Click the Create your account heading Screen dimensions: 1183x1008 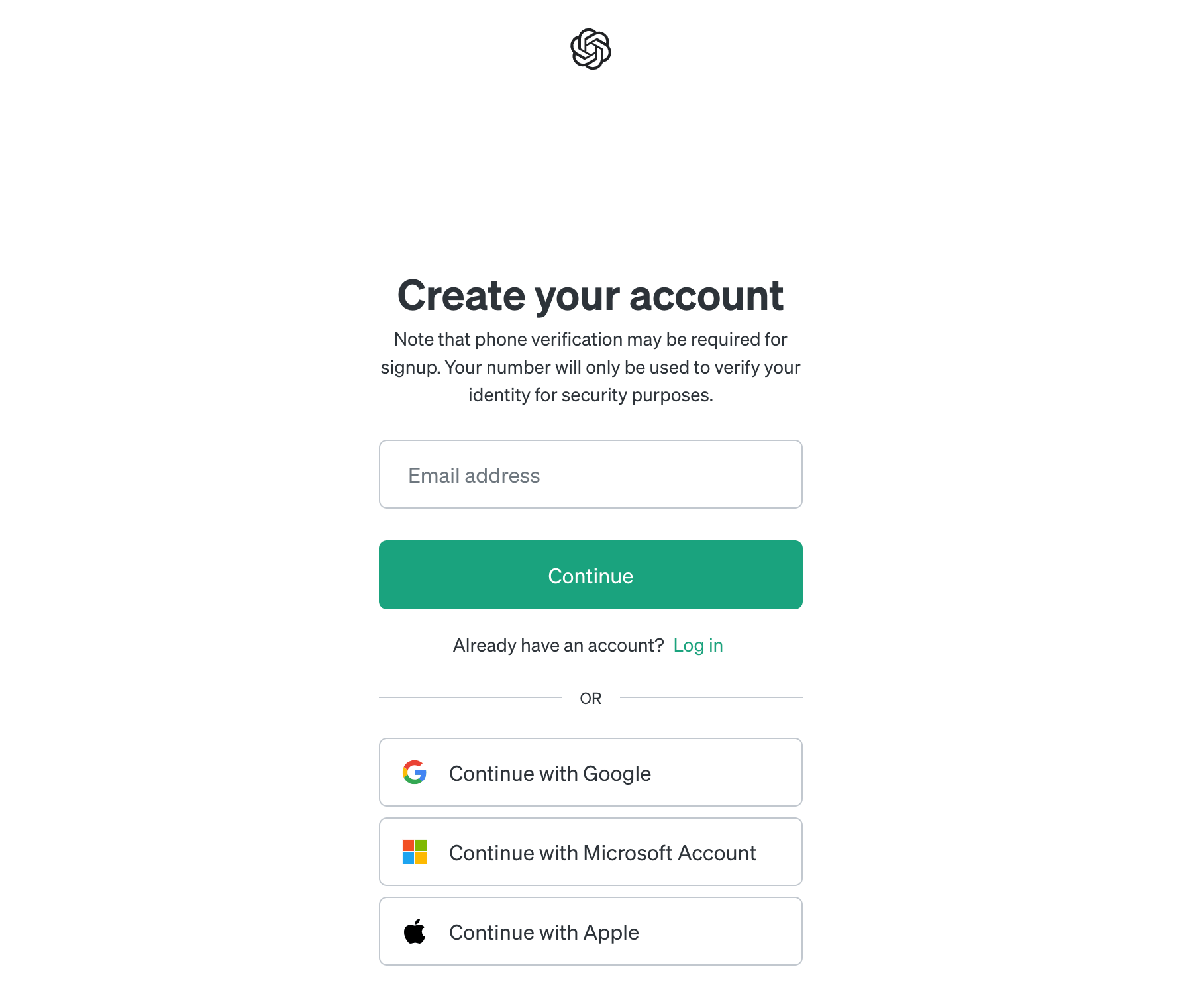click(591, 295)
